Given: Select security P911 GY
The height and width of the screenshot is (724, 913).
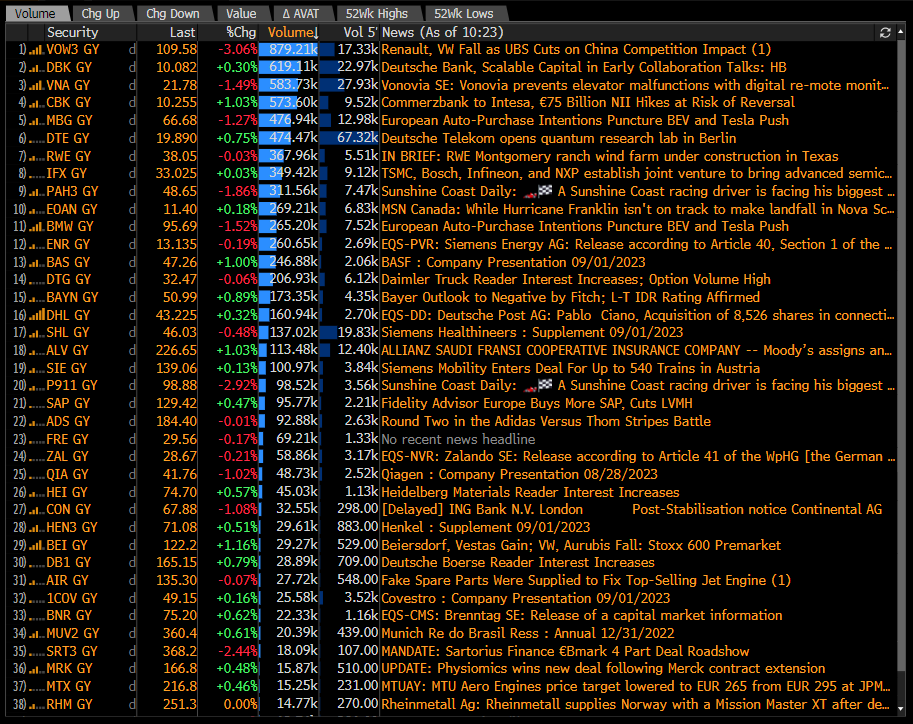Looking at the screenshot, I should (x=72, y=386).
